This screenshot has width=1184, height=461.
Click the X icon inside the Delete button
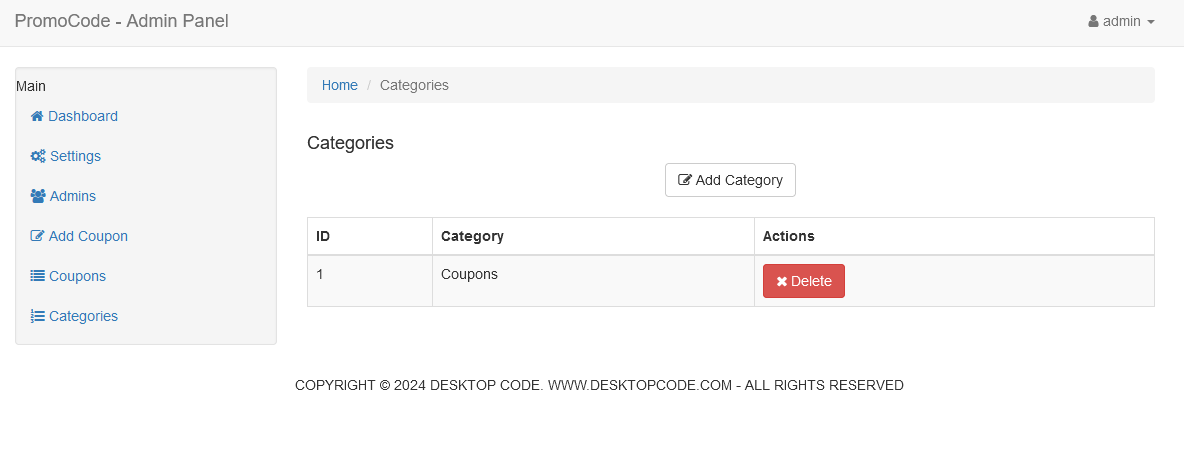pos(782,282)
